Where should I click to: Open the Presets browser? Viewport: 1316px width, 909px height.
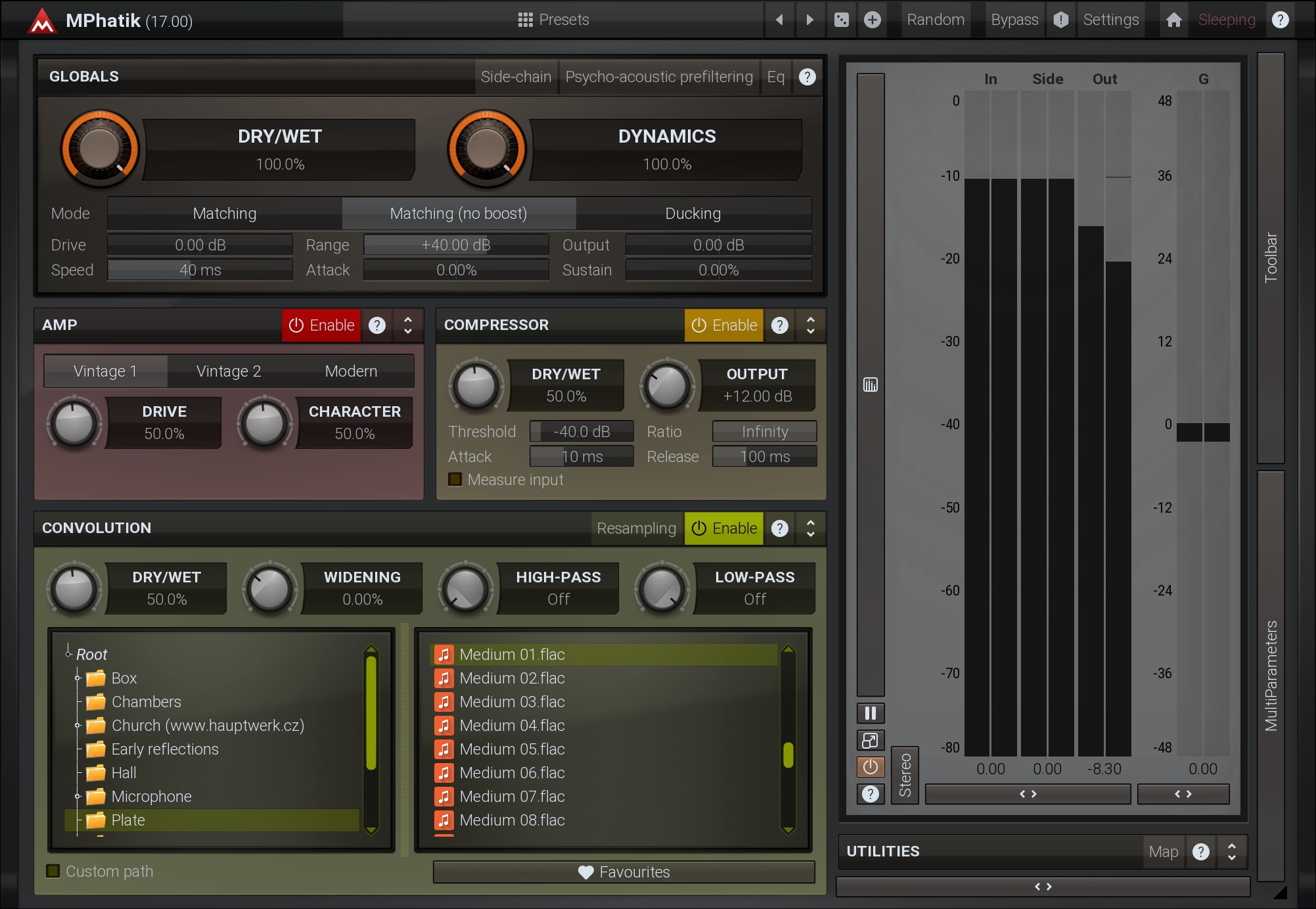pyautogui.click(x=553, y=20)
